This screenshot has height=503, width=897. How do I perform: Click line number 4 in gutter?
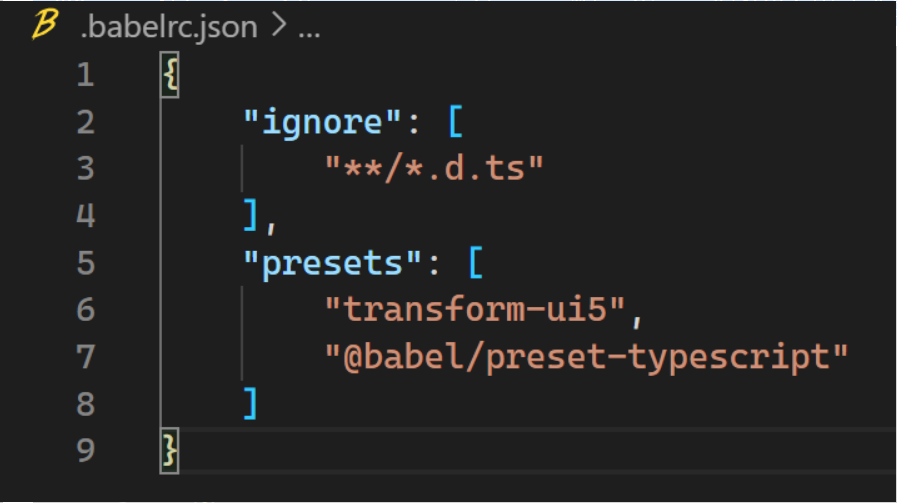[84, 215]
